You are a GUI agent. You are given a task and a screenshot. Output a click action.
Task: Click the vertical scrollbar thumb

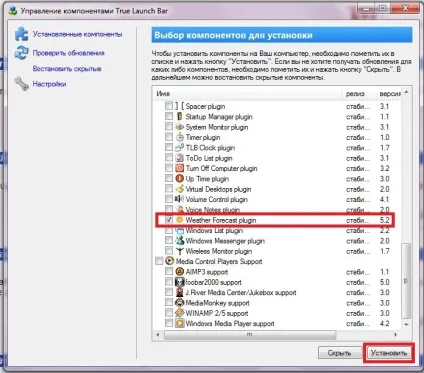406,281
